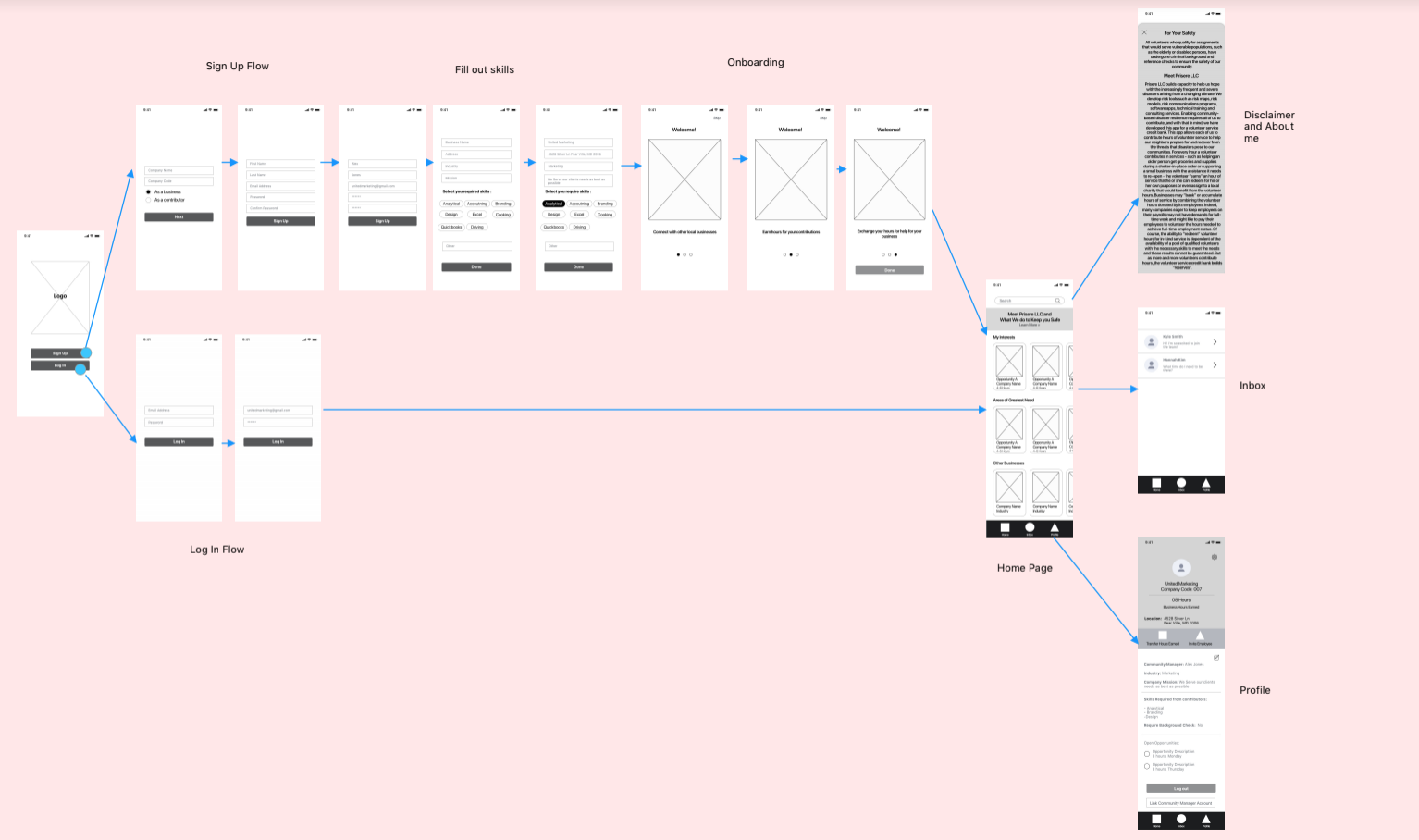Click the Company Name input field
Image resolution: width=1419 pixels, height=840 pixels.
tap(179, 170)
